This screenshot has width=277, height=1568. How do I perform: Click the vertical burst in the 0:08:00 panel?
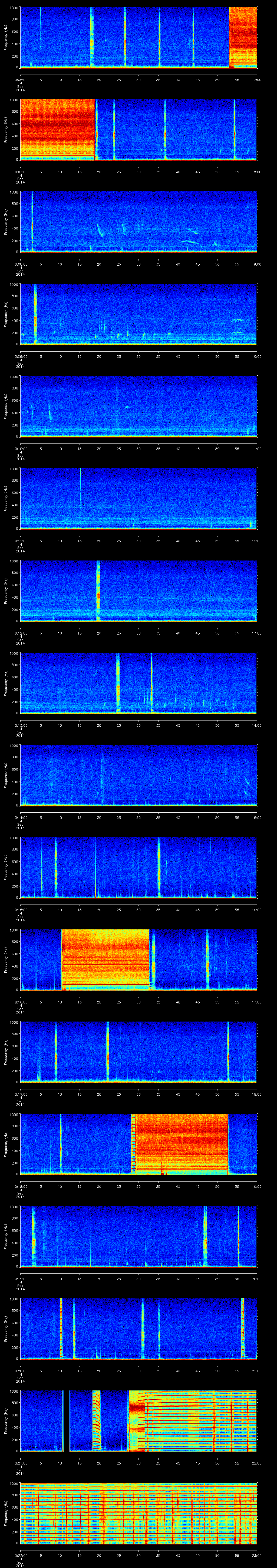[x=32, y=222]
